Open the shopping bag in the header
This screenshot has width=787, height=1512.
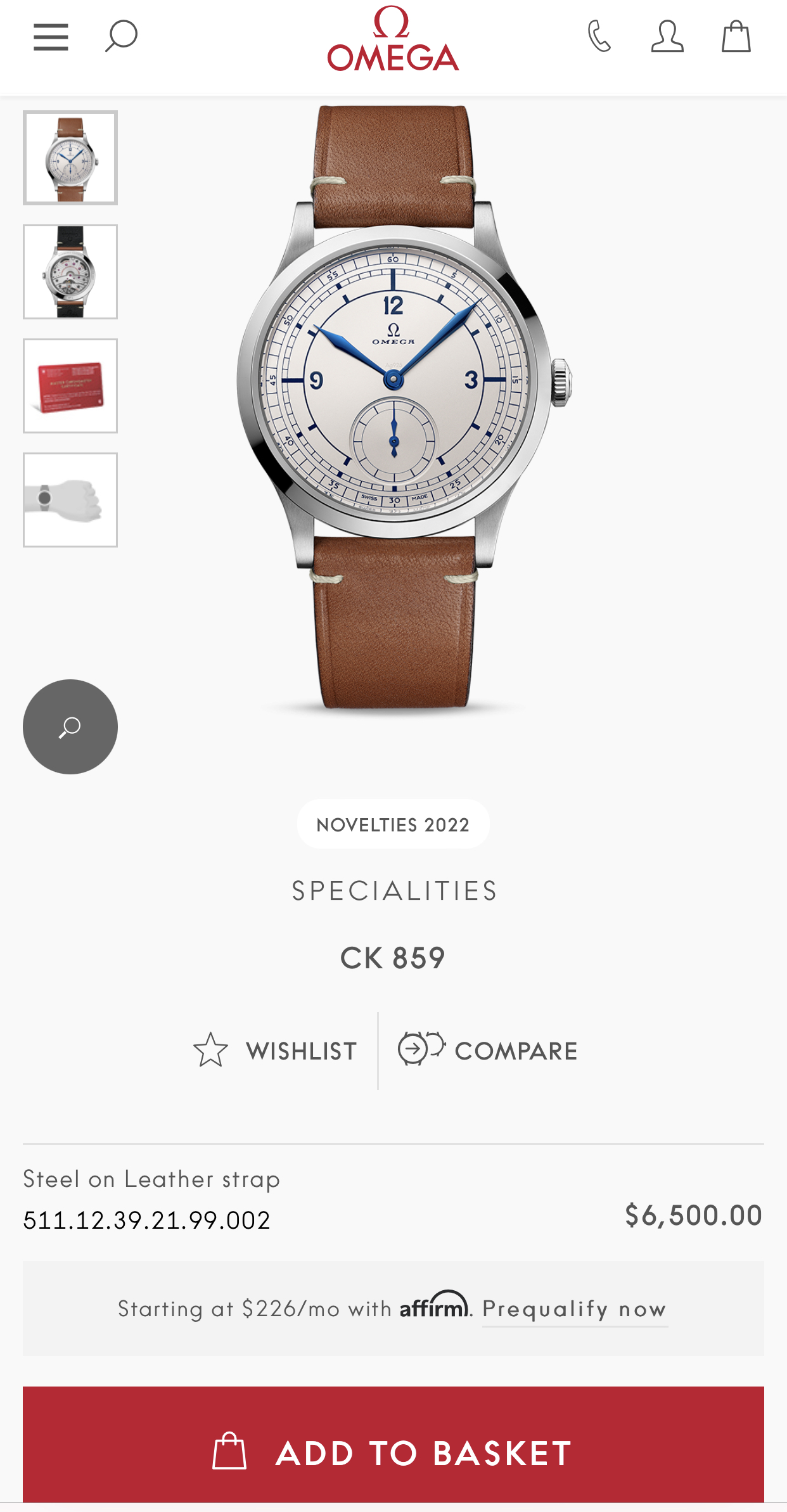pos(736,36)
